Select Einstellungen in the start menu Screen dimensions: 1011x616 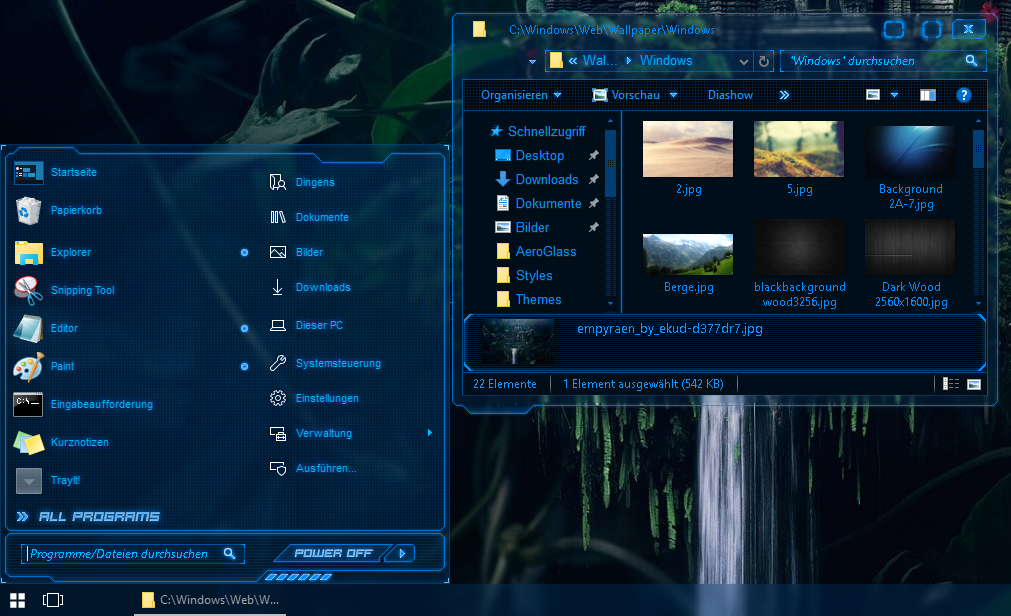pyautogui.click(x=326, y=398)
